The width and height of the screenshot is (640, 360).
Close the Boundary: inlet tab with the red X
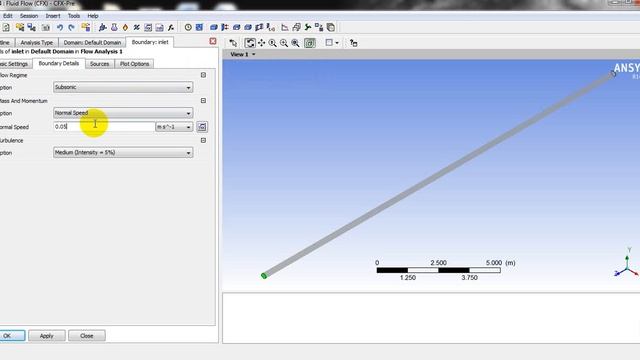[x=213, y=41]
